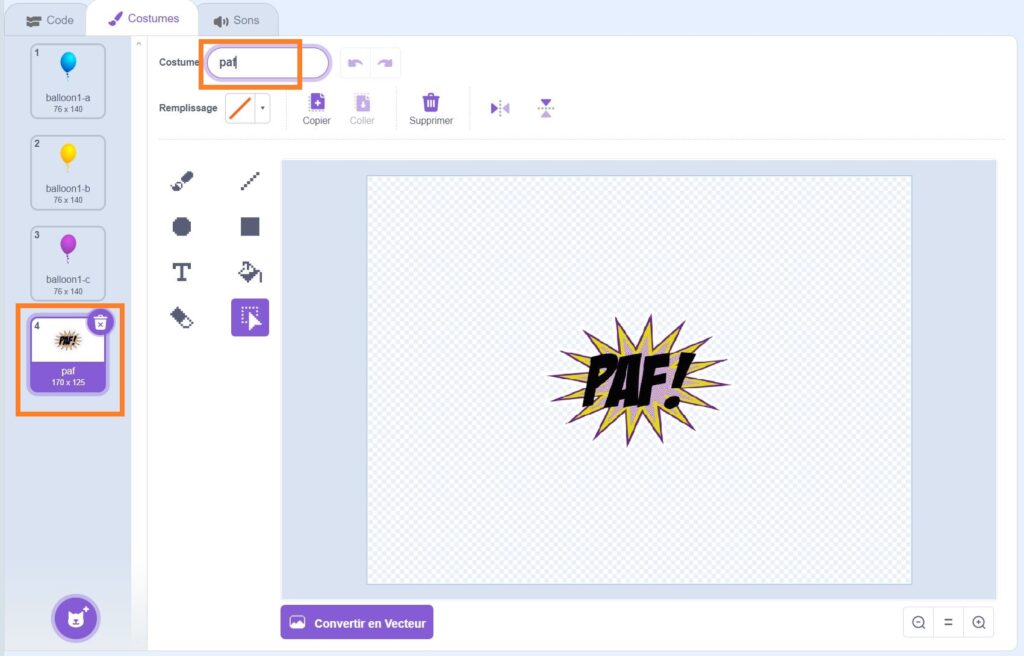Zoom out of the canvas
Image resolution: width=1024 pixels, height=656 pixels.
click(919, 622)
